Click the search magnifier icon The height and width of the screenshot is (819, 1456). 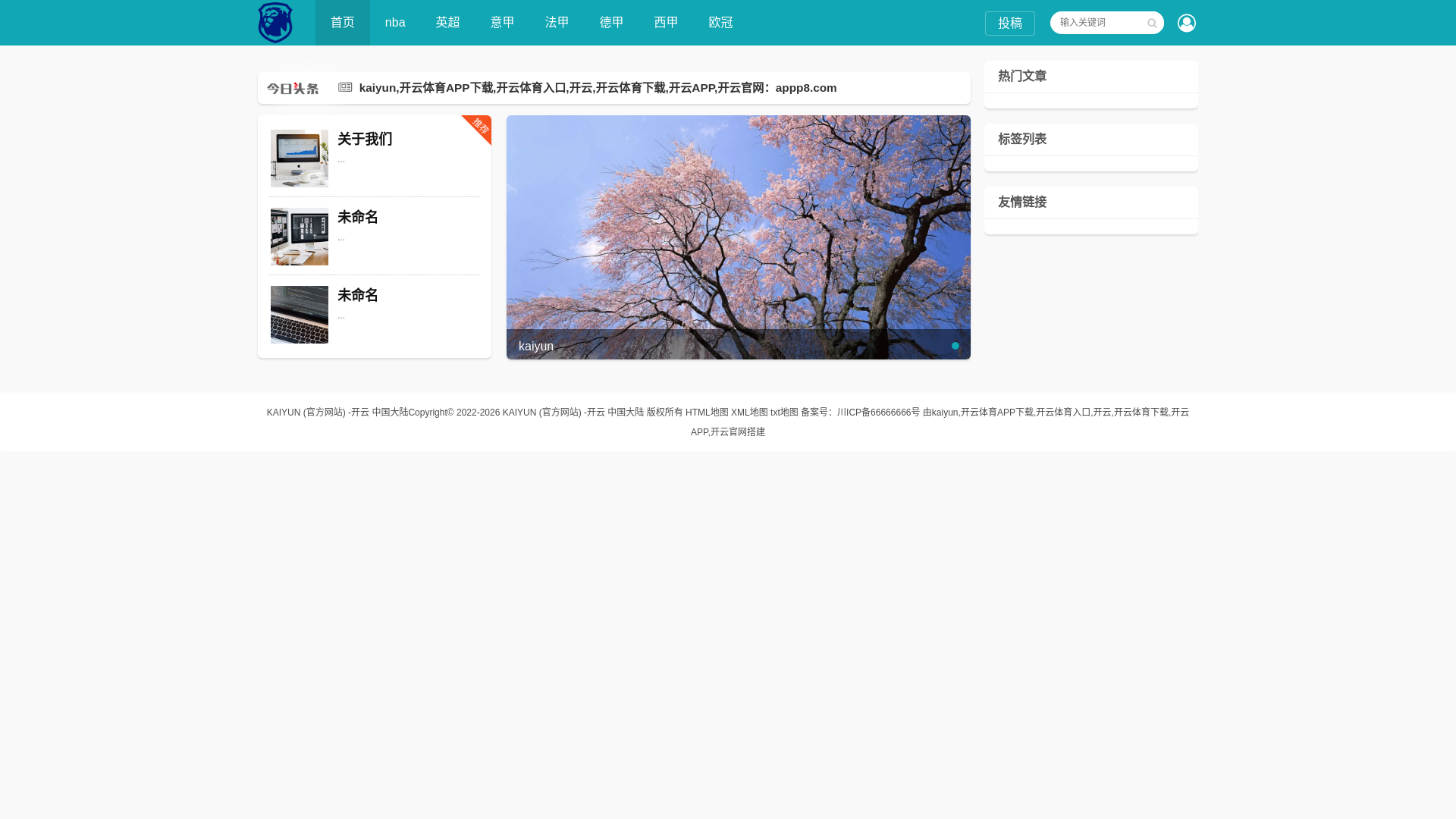pyautogui.click(x=1152, y=24)
